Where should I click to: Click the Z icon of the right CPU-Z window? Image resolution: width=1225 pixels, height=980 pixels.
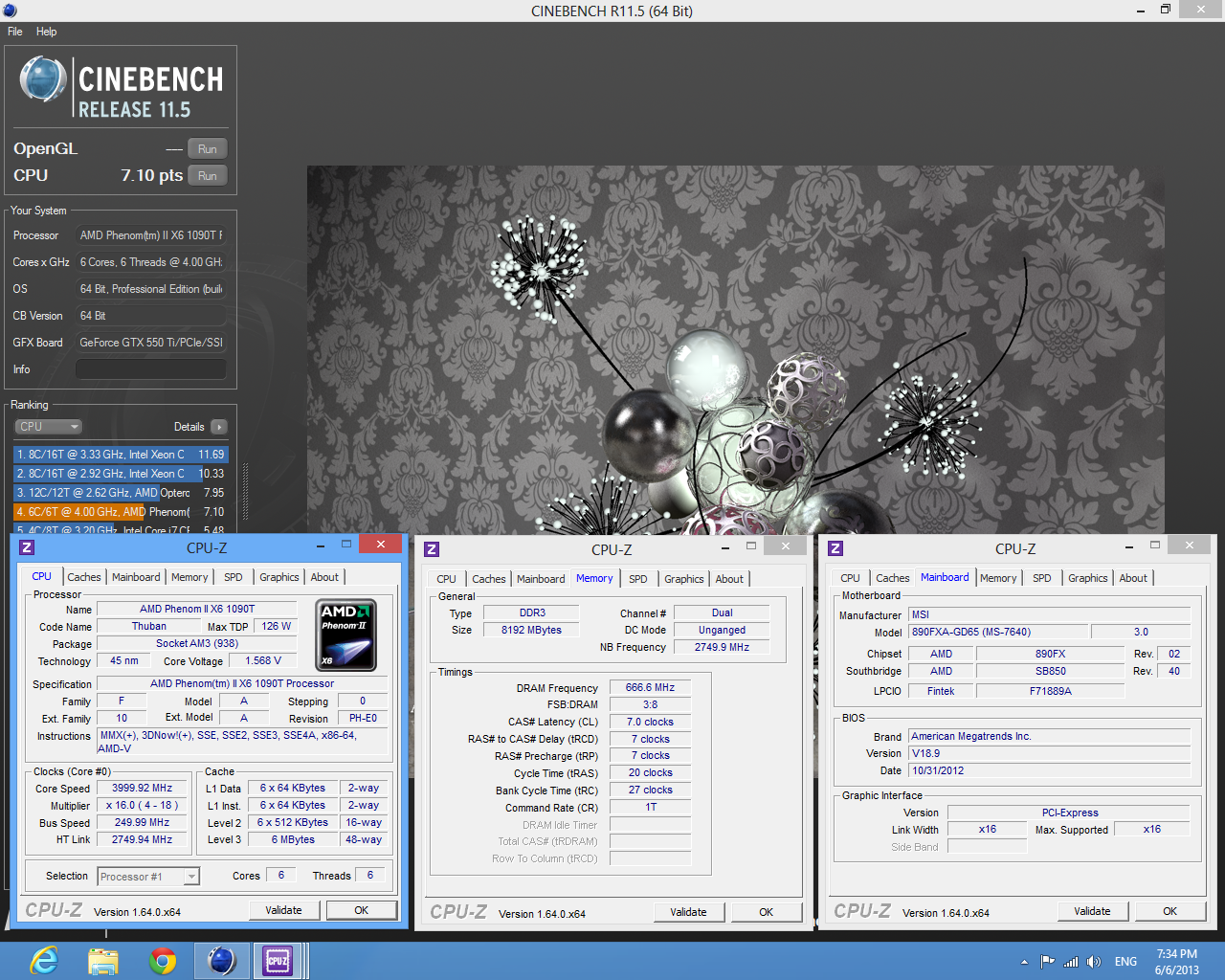(x=835, y=548)
